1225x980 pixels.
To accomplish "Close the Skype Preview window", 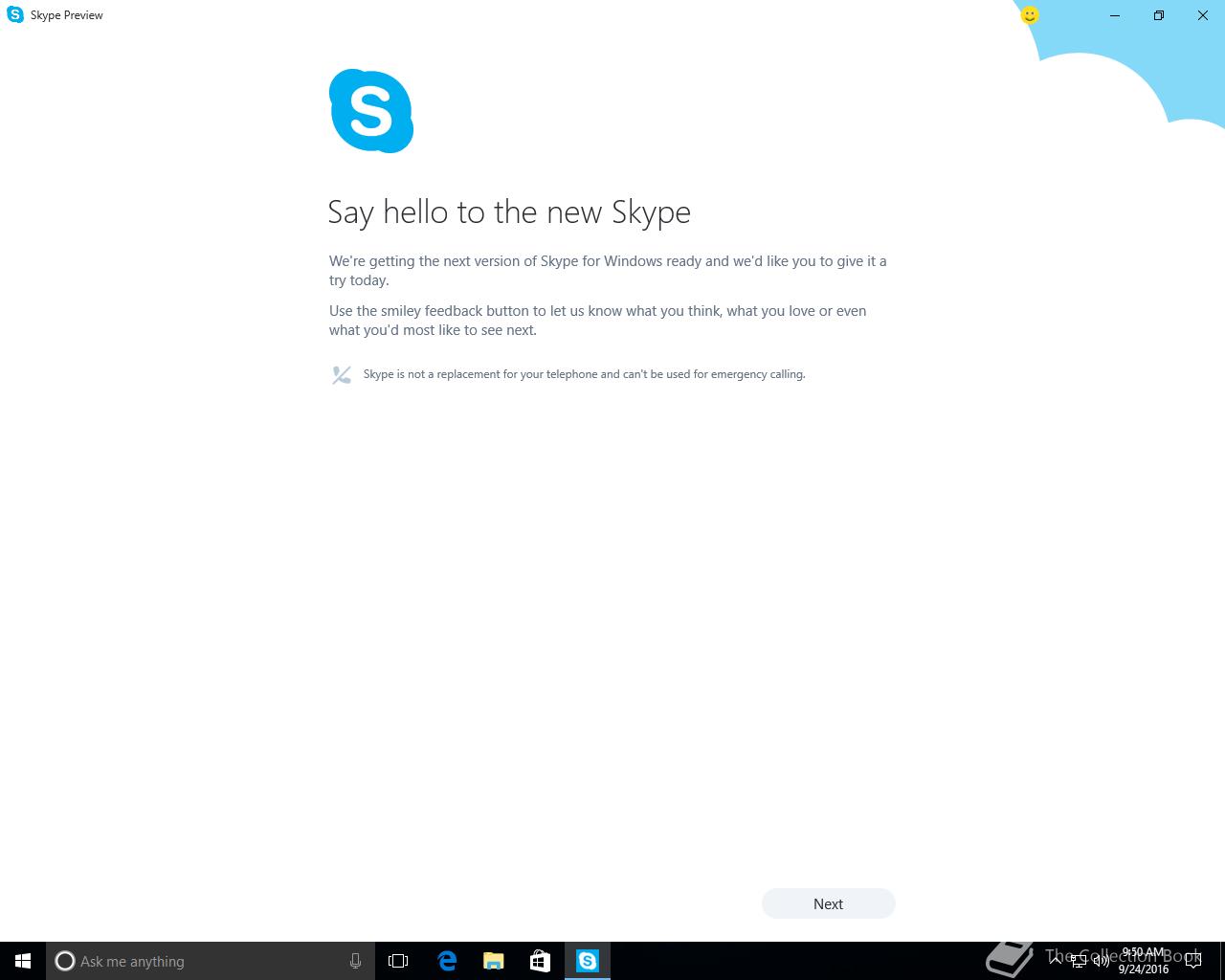I will click(x=1203, y=15).
